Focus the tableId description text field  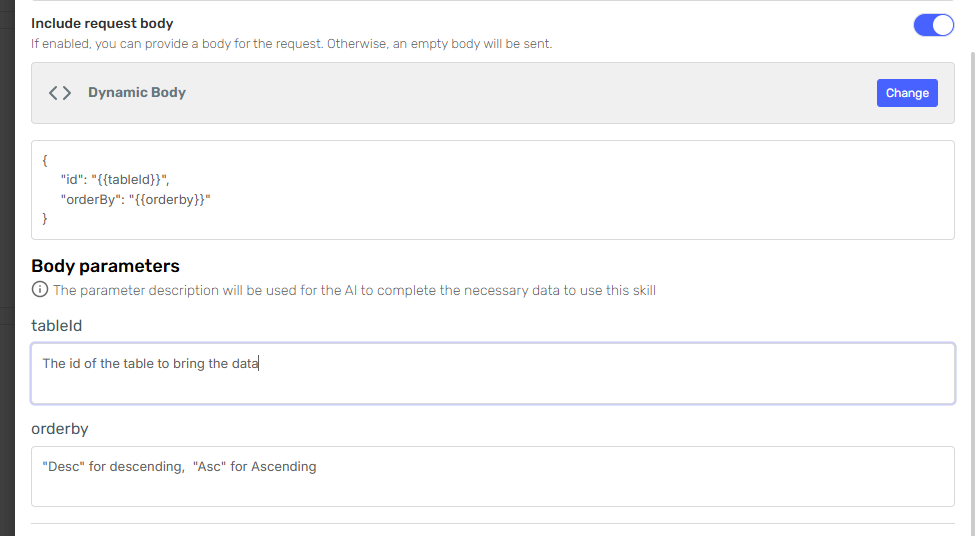(600, 380)
